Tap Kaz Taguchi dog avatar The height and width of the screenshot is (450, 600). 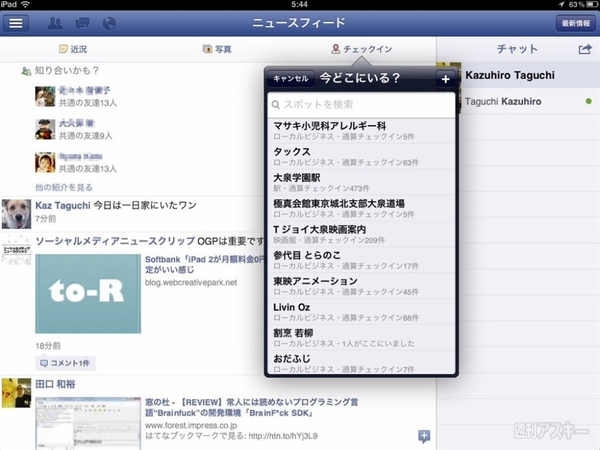[x=16, y=214]
